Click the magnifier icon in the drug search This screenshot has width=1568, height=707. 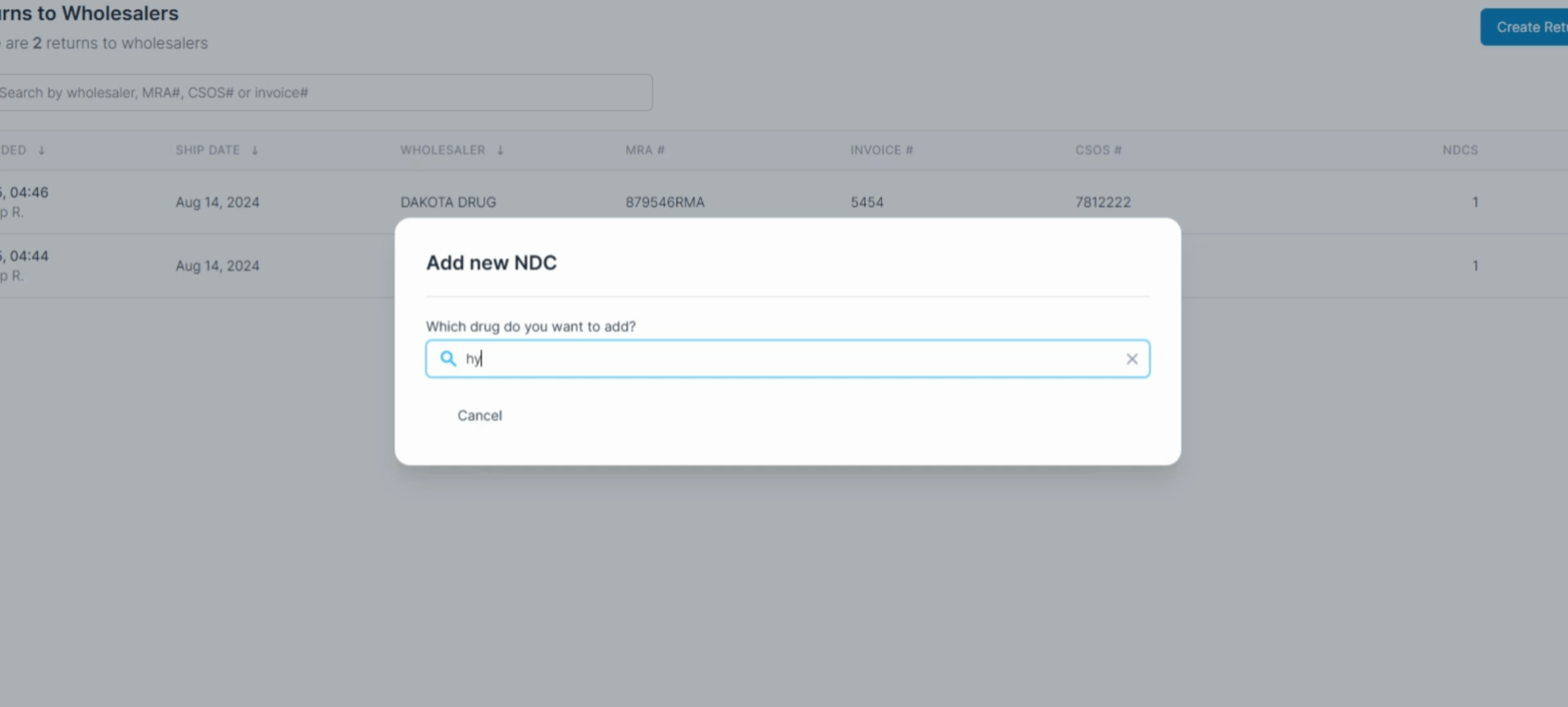(x=448, y=359)
